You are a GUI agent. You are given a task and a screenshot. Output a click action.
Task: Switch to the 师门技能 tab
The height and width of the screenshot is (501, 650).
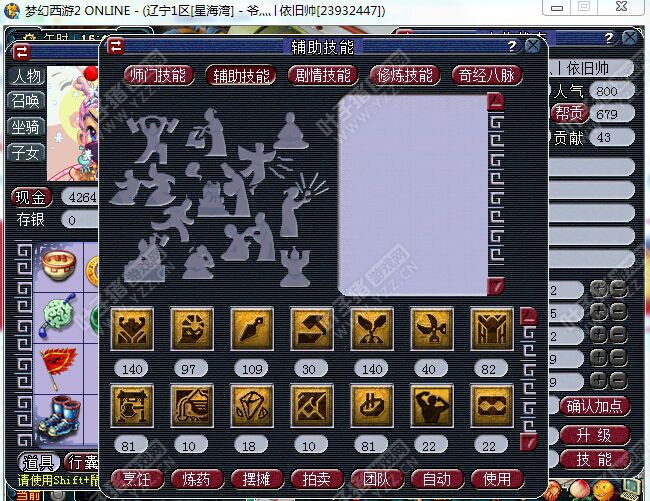point(158,76)
